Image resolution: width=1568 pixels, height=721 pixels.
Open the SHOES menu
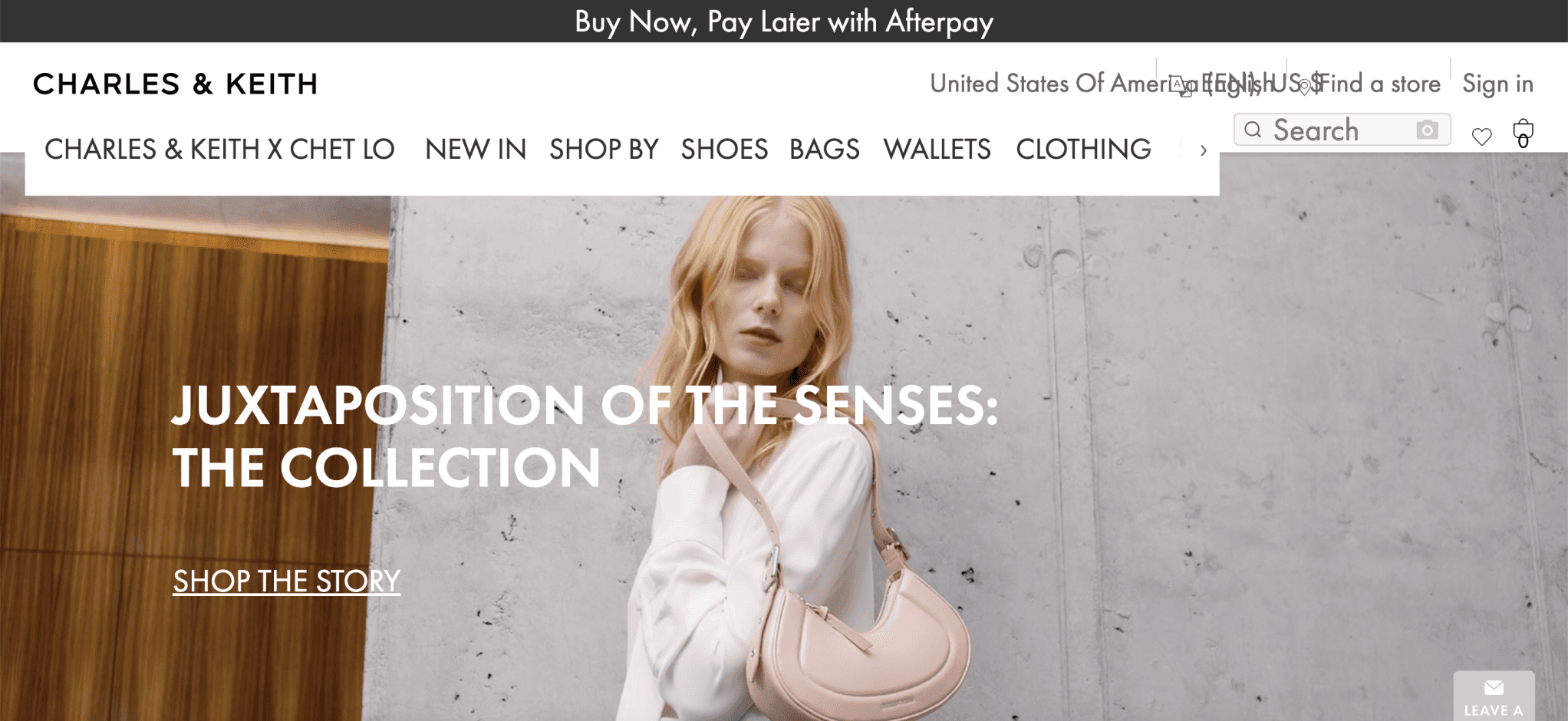724,149
